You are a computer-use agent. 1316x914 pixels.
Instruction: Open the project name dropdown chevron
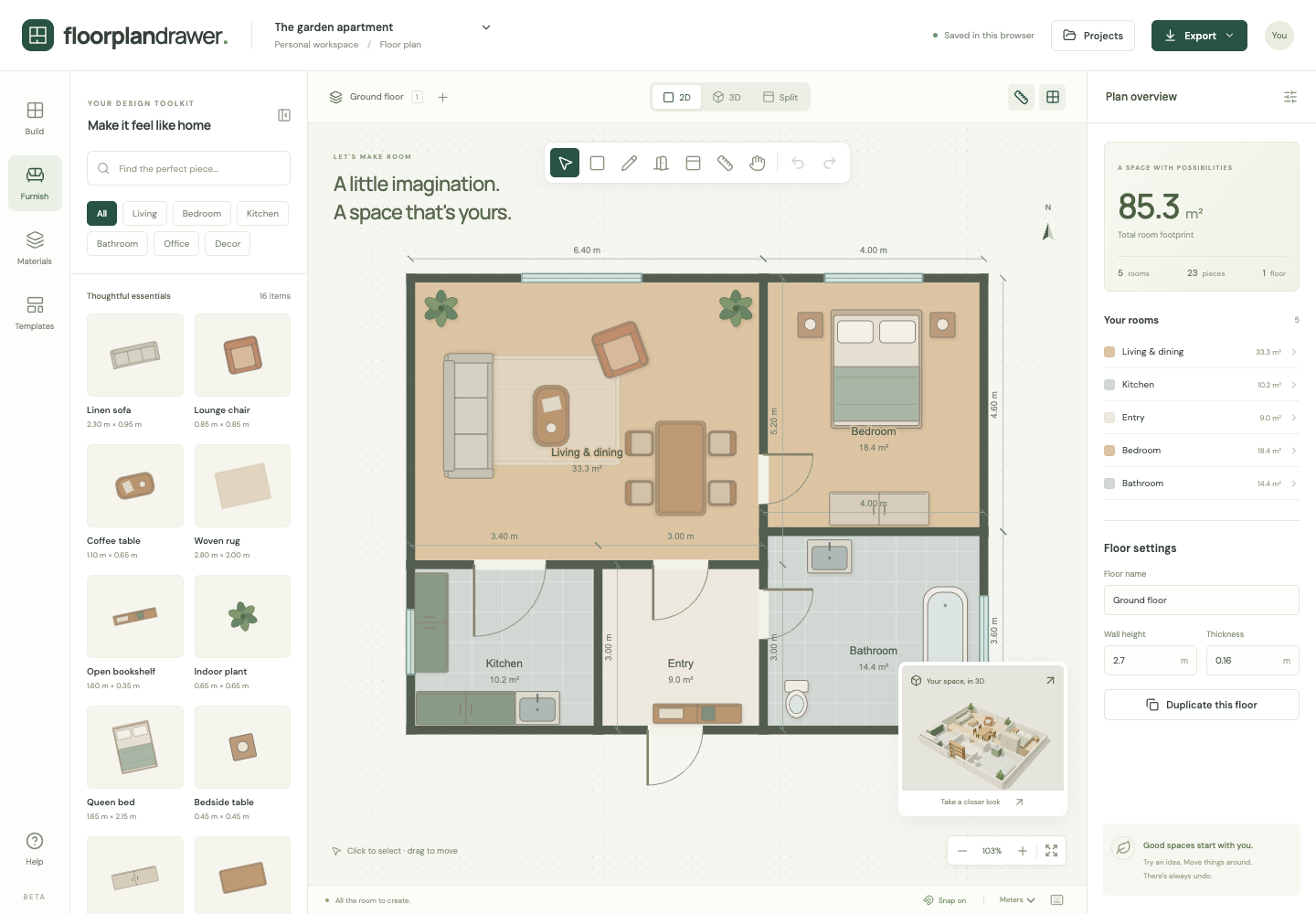click(x=486, y=27)
